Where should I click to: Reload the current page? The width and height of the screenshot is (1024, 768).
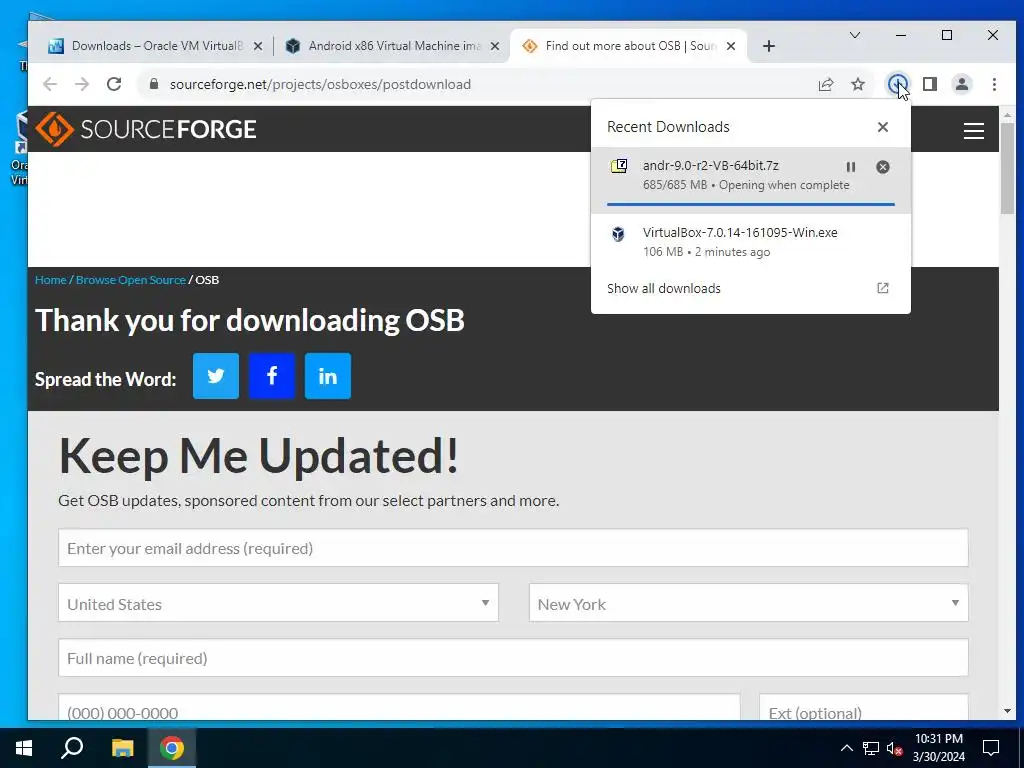pos(114,84)
